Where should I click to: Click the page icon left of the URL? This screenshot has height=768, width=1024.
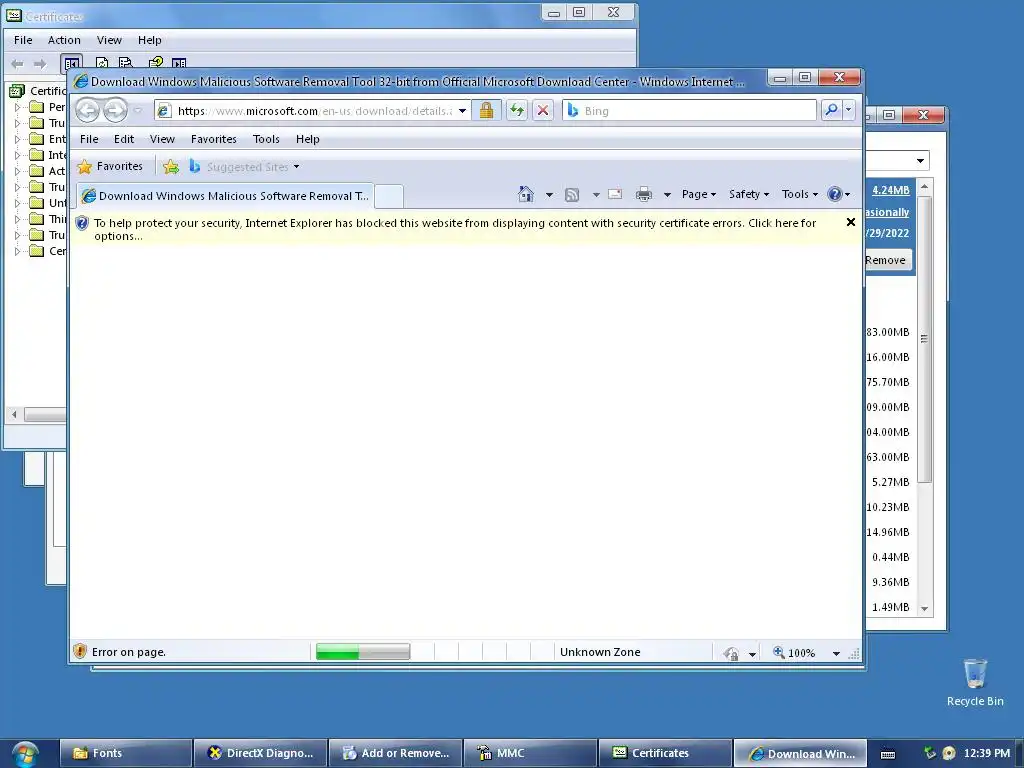tap(164, 110)
